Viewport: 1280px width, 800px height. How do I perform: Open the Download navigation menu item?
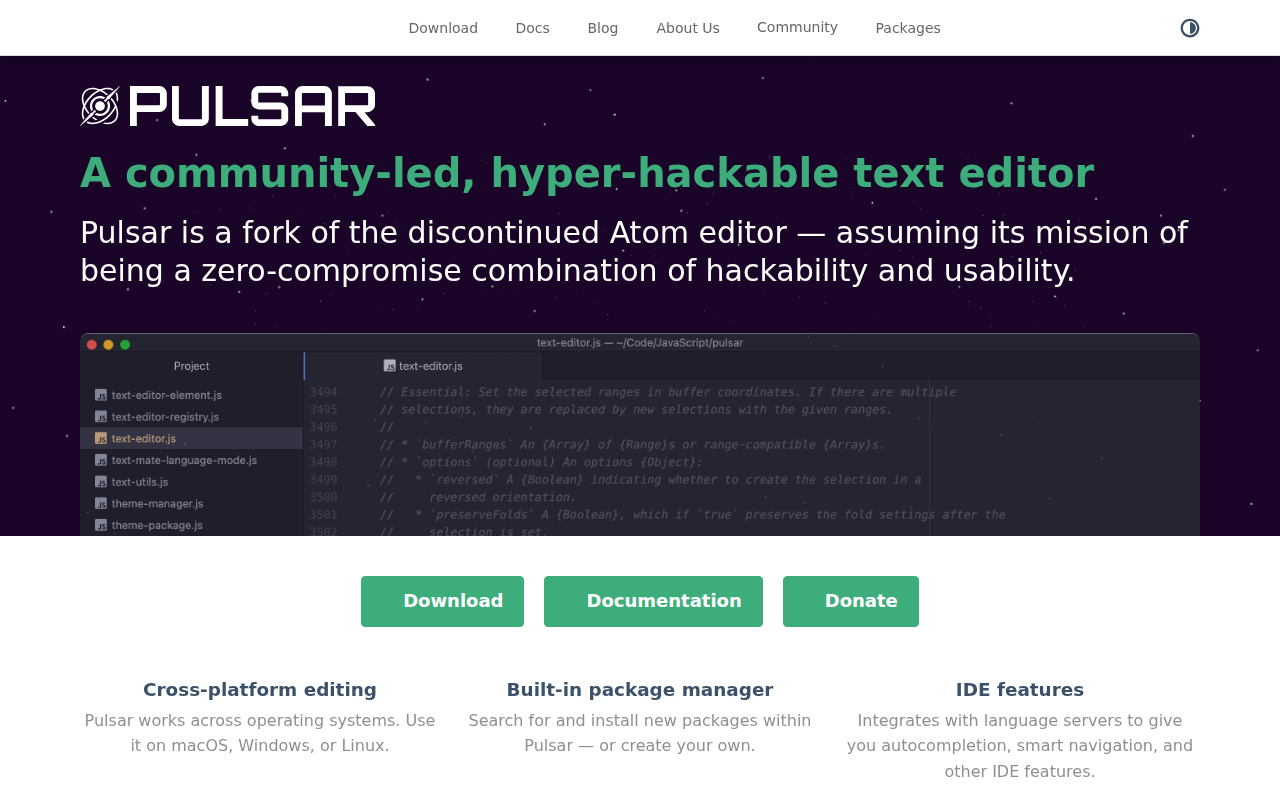point(443,28)
